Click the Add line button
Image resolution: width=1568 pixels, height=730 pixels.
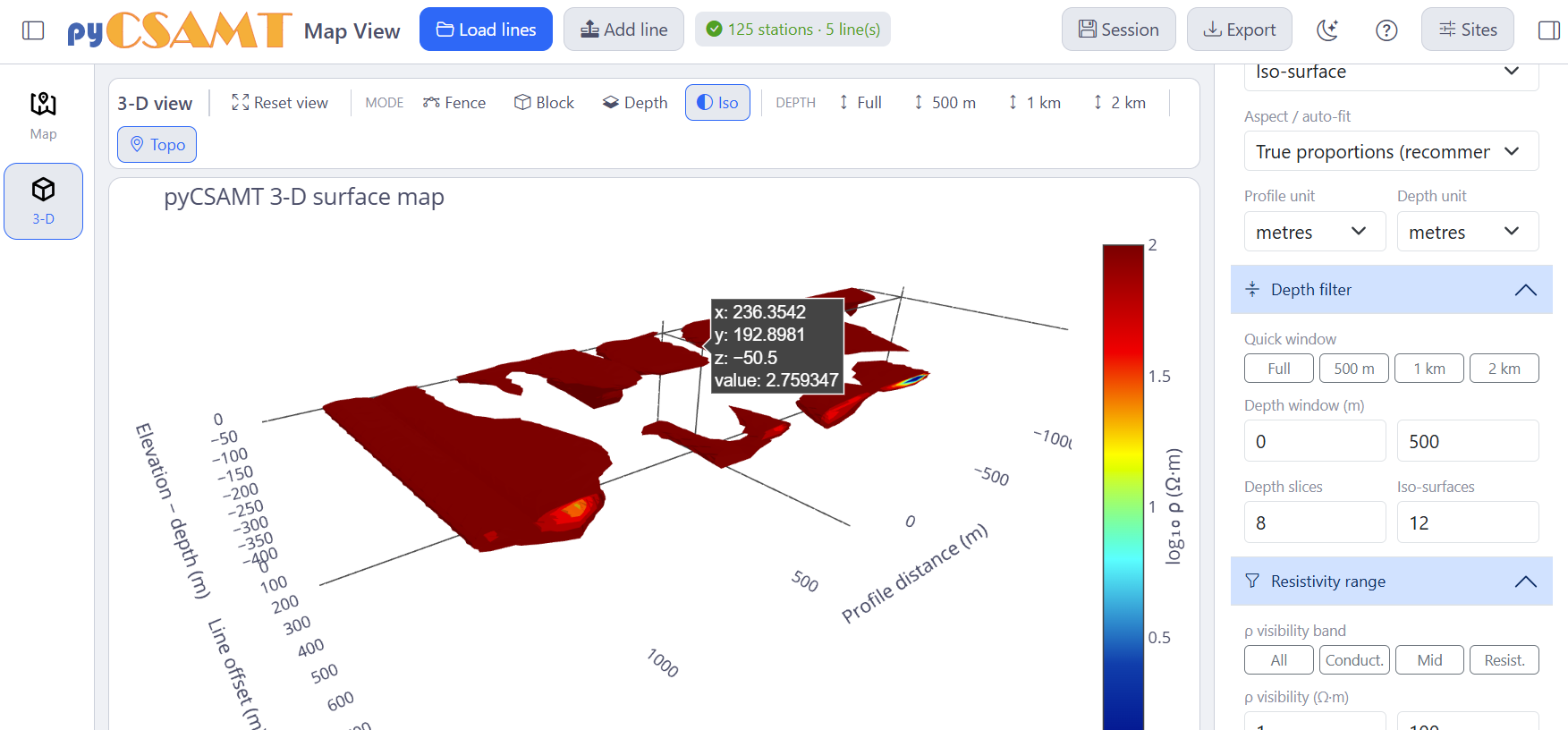pyautogui.click(x=623, y=30)
